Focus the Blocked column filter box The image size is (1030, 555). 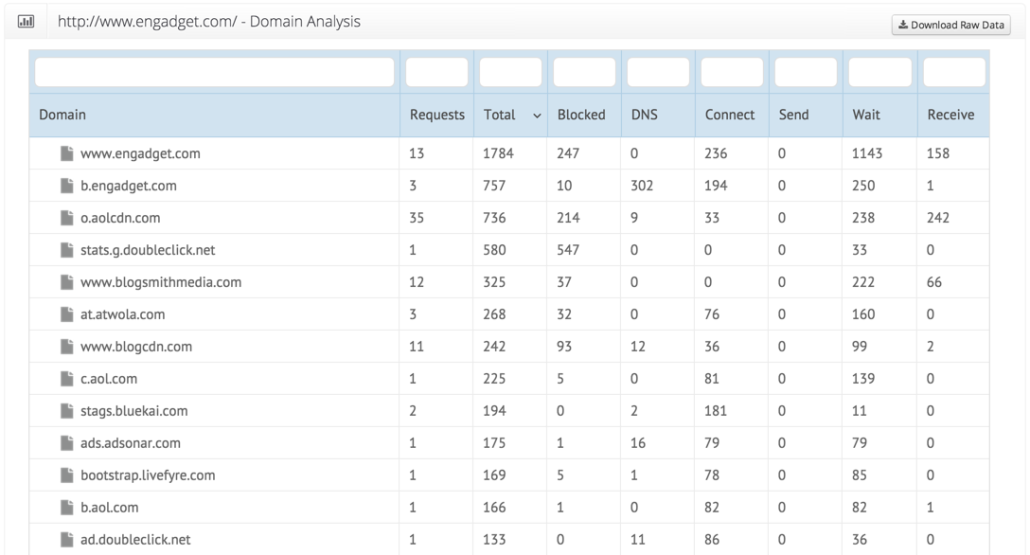click(x=584, y=72)
